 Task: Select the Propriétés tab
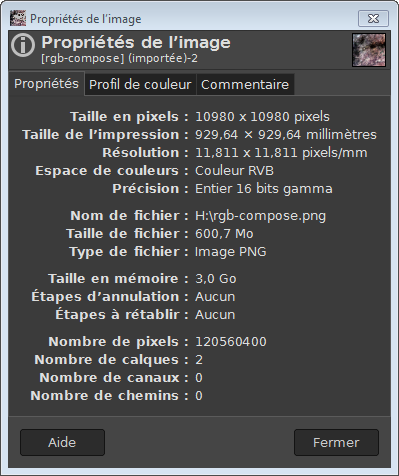pos(46,84)
